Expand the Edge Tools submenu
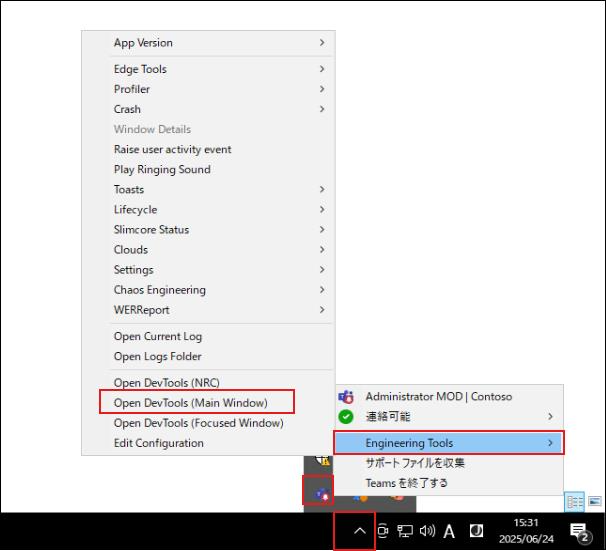The width and height of the screenshot is (609, 551). pos(209,69)
